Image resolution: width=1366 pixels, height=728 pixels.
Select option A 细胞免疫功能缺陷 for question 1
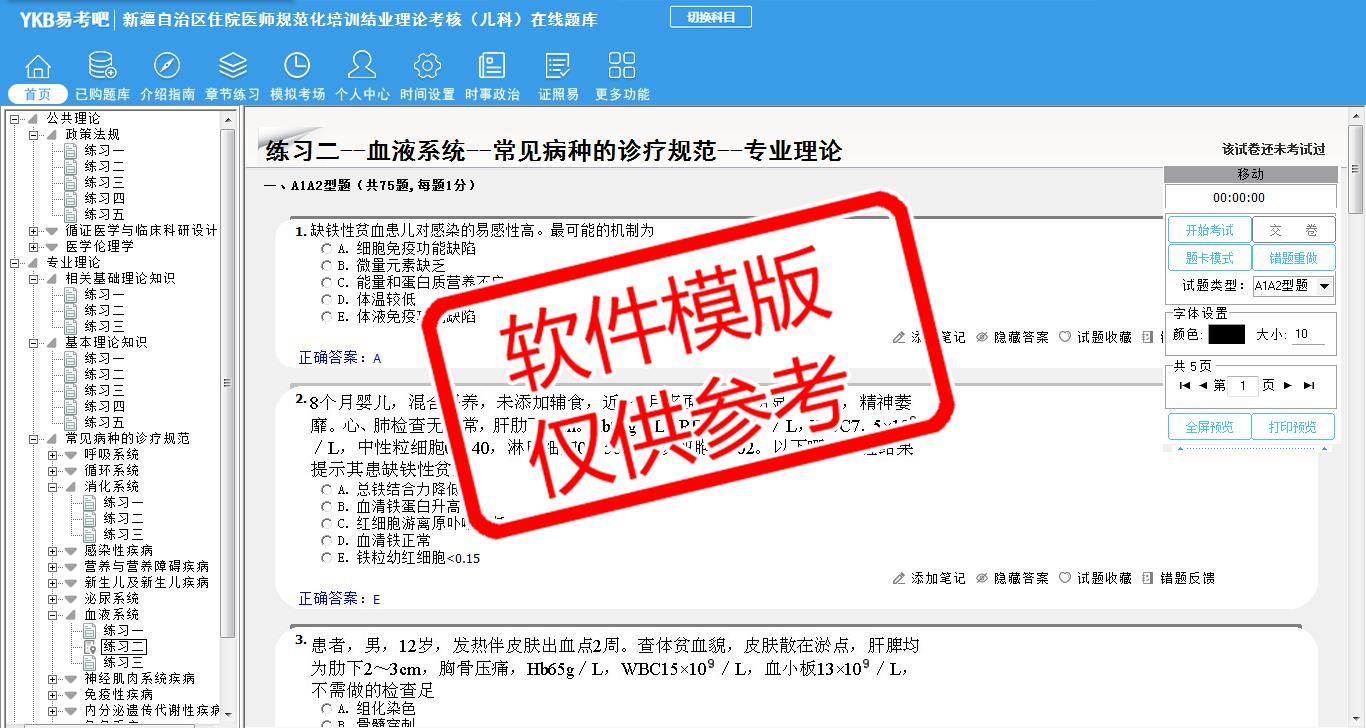tap(326, 248)
